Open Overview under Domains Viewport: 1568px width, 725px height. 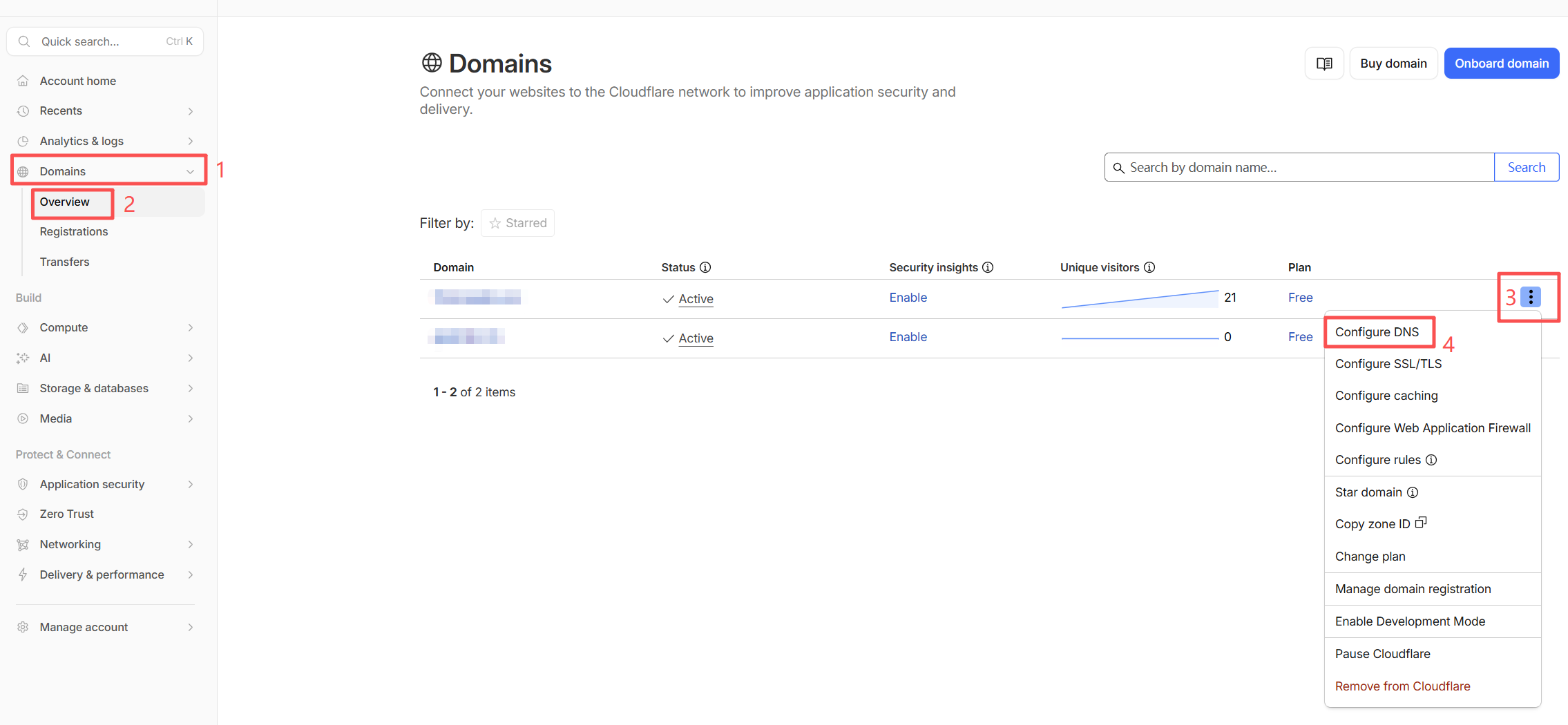pos(65,202)
